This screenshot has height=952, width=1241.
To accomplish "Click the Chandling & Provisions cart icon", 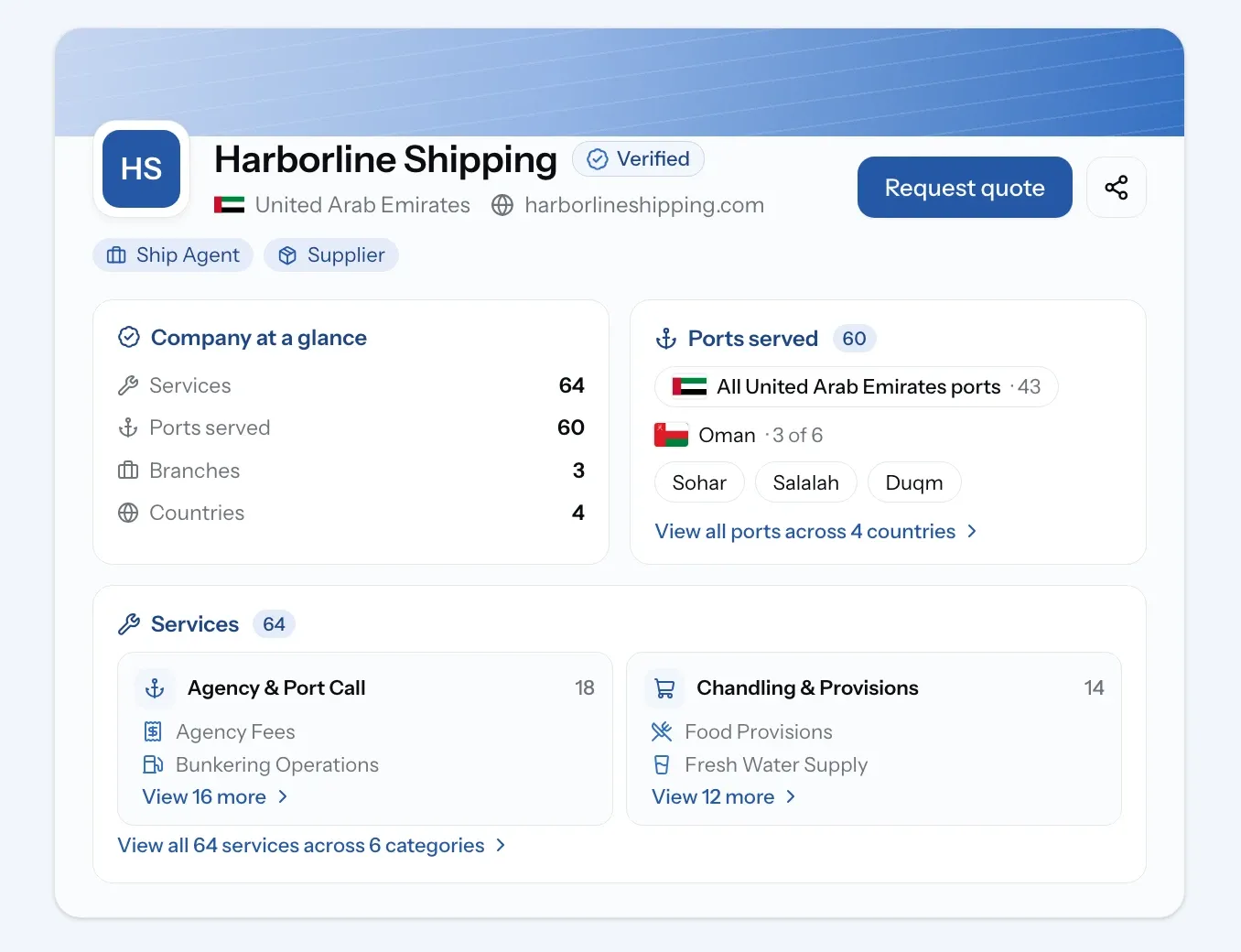I will 664,688.
